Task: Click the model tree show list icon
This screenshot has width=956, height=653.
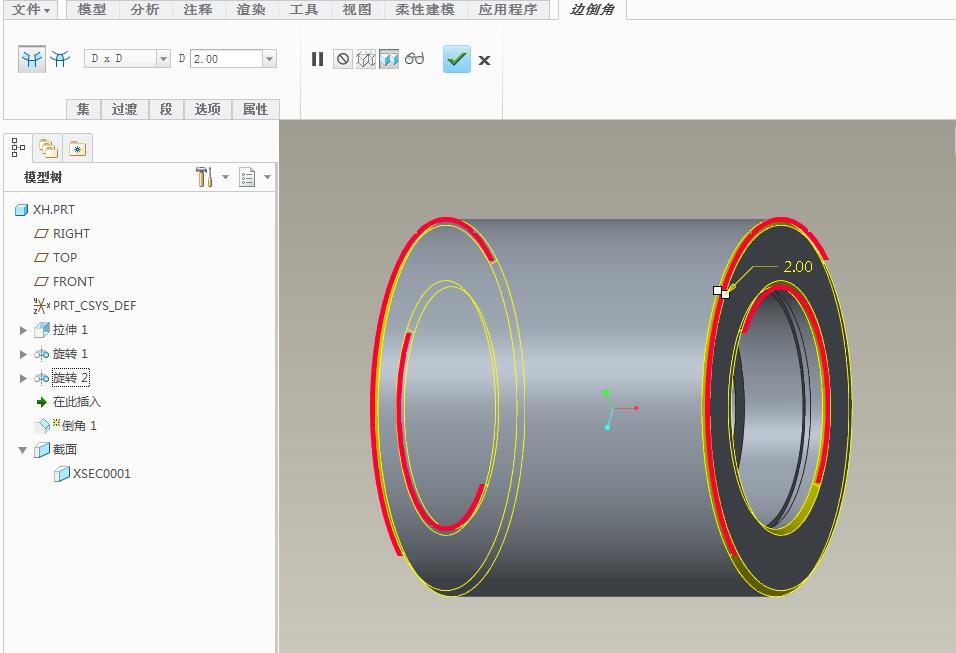Action: click(x=247, y=177)
